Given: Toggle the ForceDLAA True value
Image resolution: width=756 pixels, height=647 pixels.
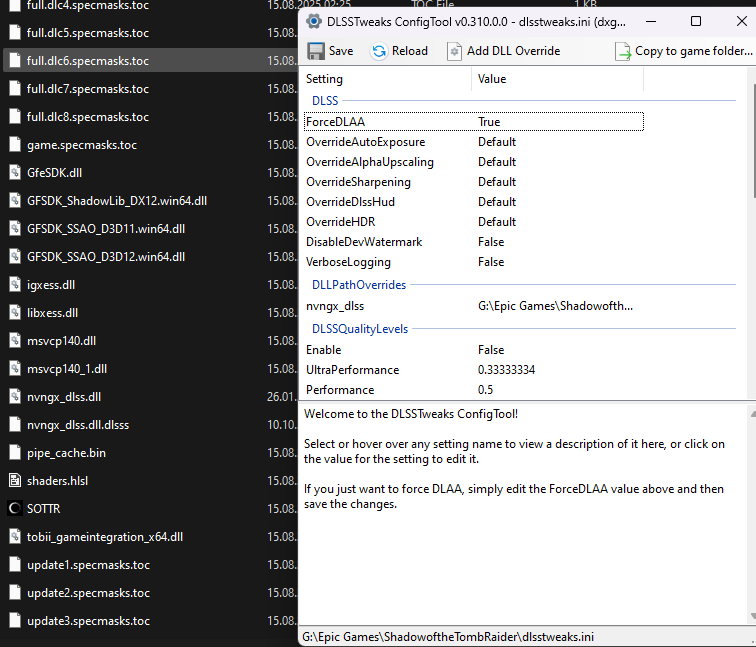Looking at the screenshot, I should click(489, 122).
